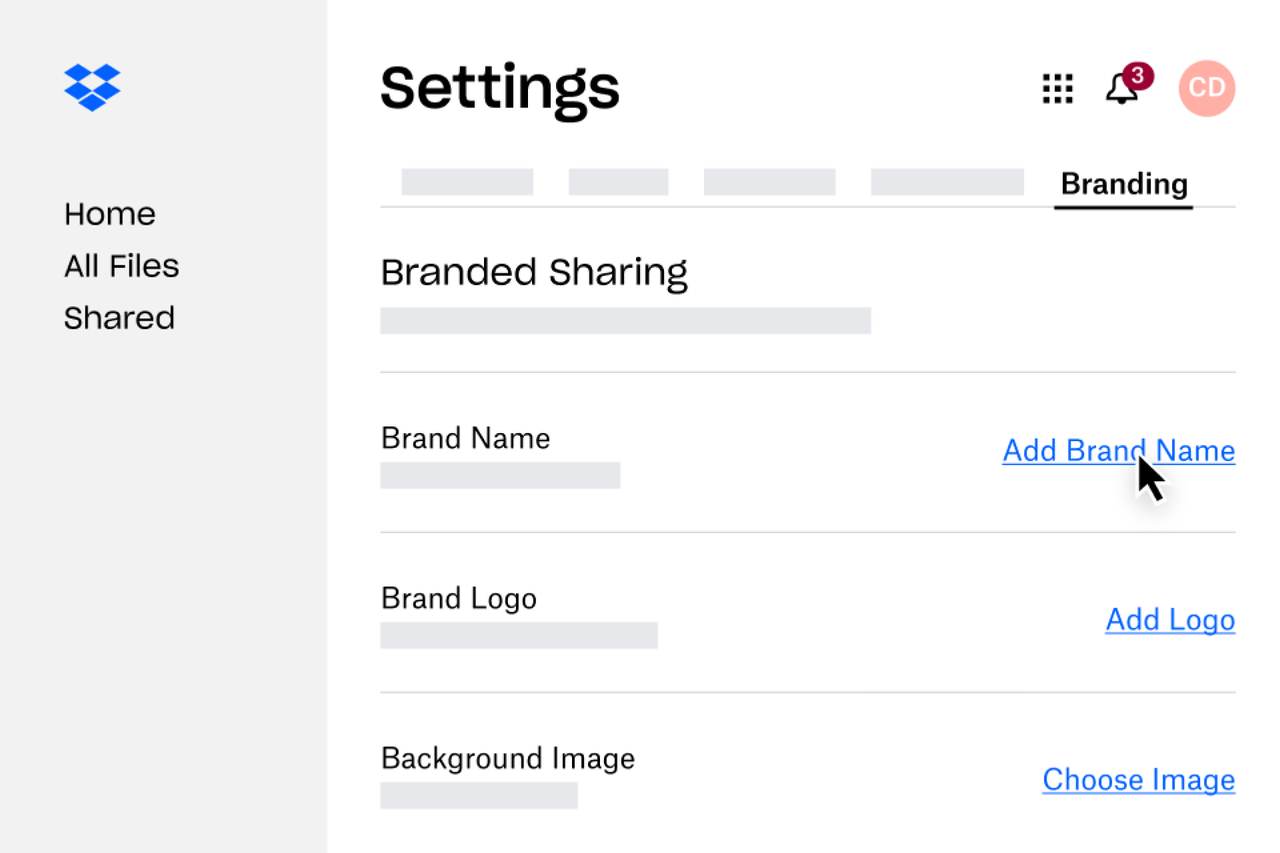Click the Brand Name setting label

coord(466,438)
